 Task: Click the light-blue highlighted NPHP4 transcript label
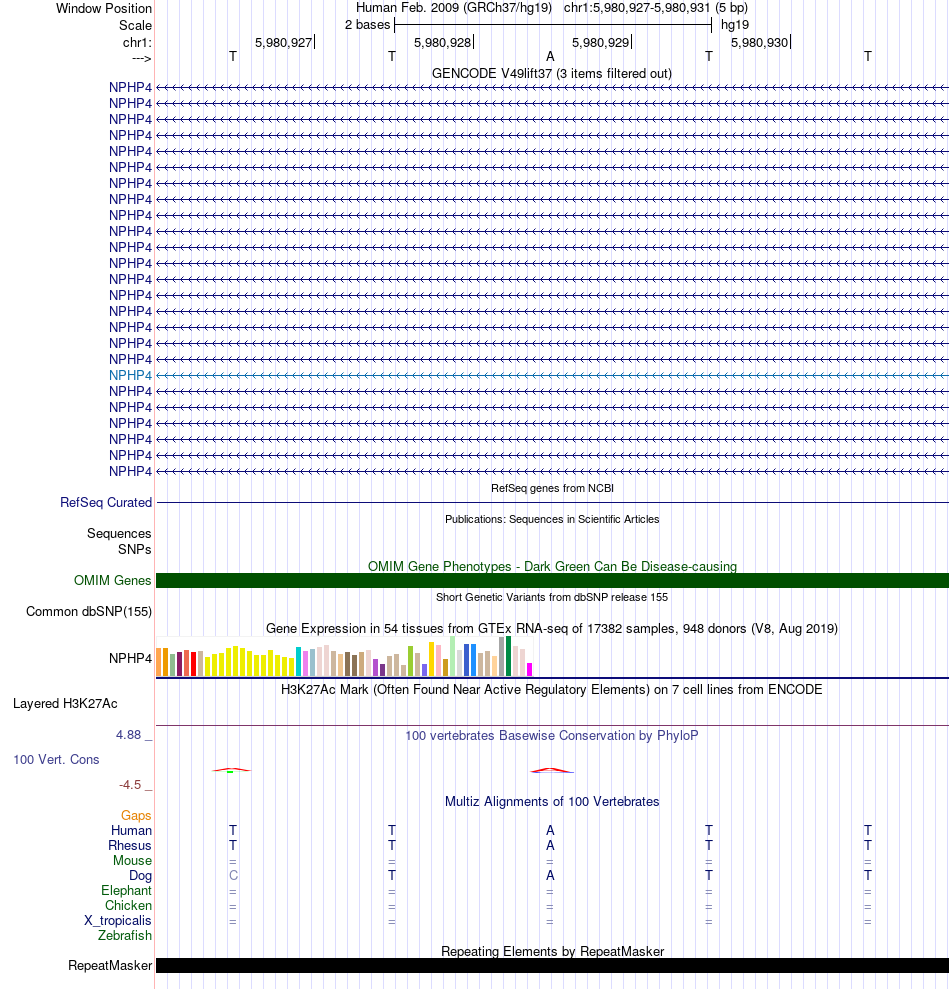point(131,375)
